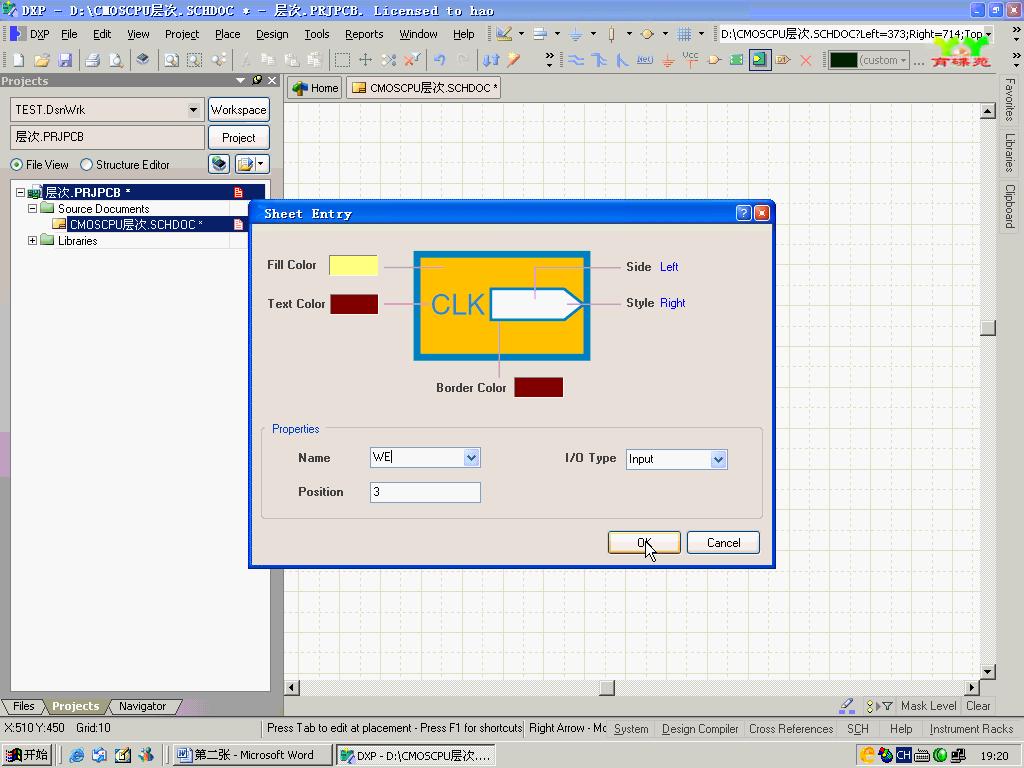Select the File View radio button

coord(16,165)
